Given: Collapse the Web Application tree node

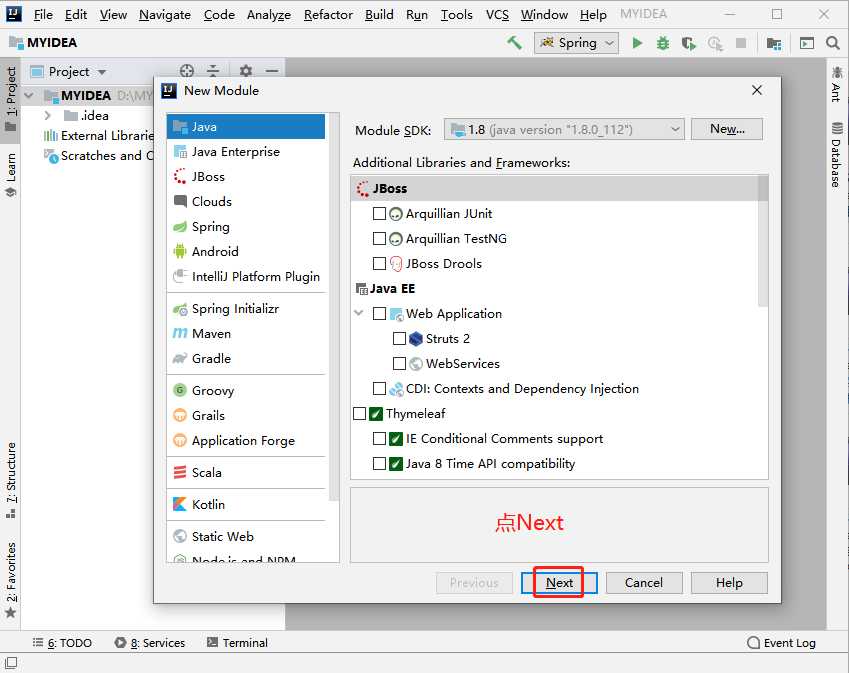Looking at the screenshot, I should pyautogui.click(x=358, y=313).
